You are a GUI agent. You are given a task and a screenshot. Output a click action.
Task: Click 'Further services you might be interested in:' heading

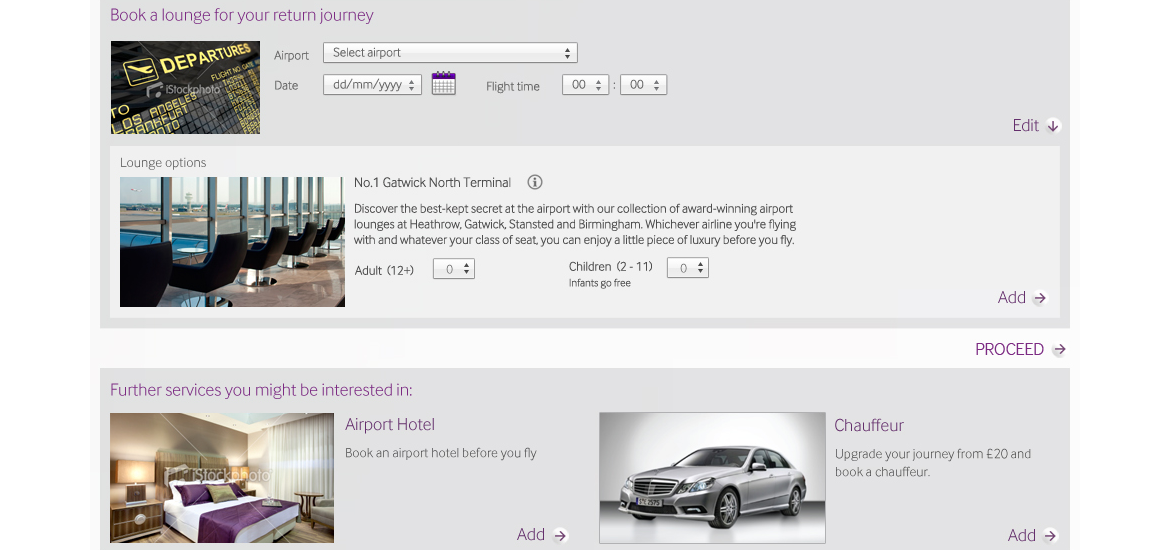tap(261, 390)
